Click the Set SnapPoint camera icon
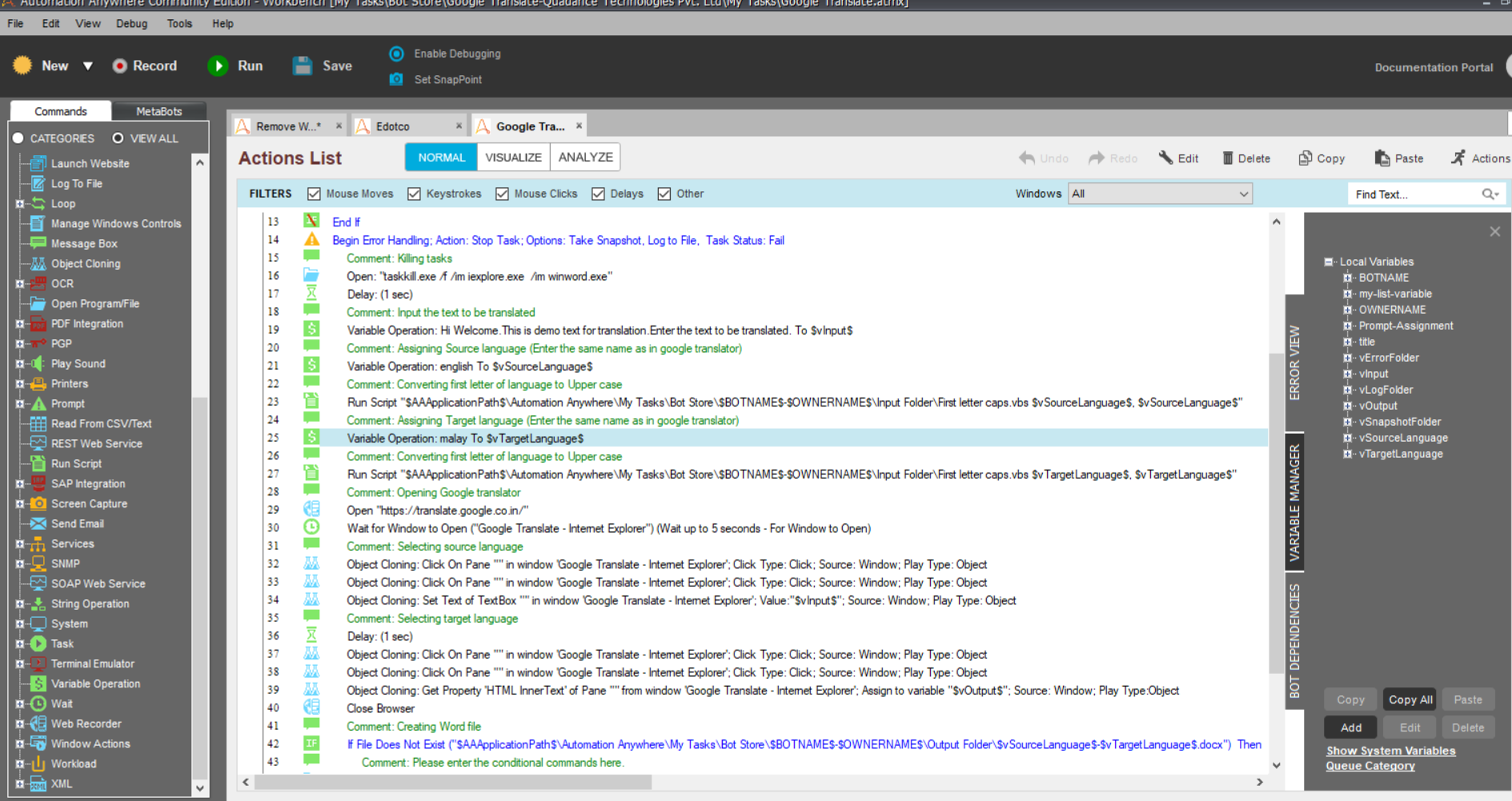The image size is (1512, 801). pos(396,79)
